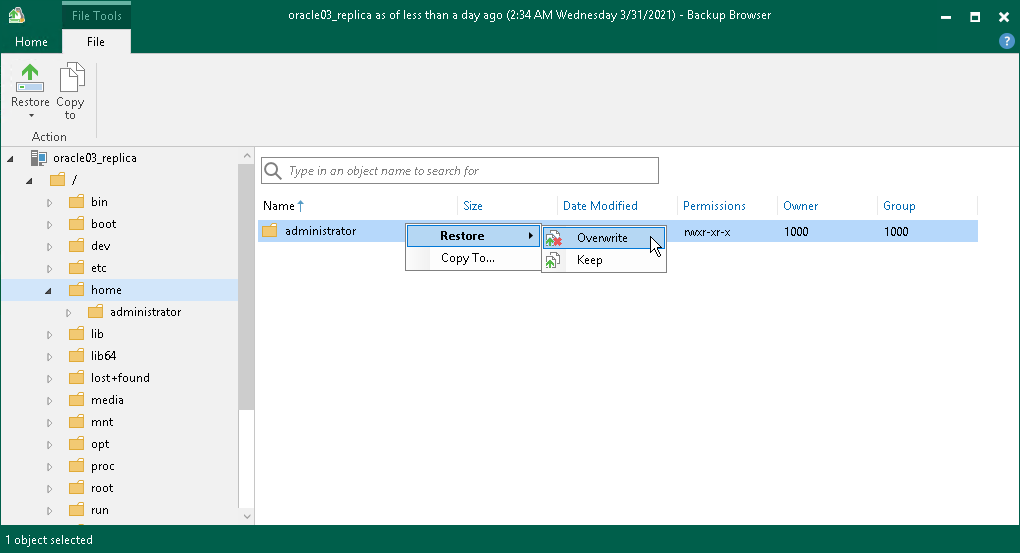The image size is (1020, 553).
Task: Click the Veeam application icon in title bar
Action: click(15, 16)
